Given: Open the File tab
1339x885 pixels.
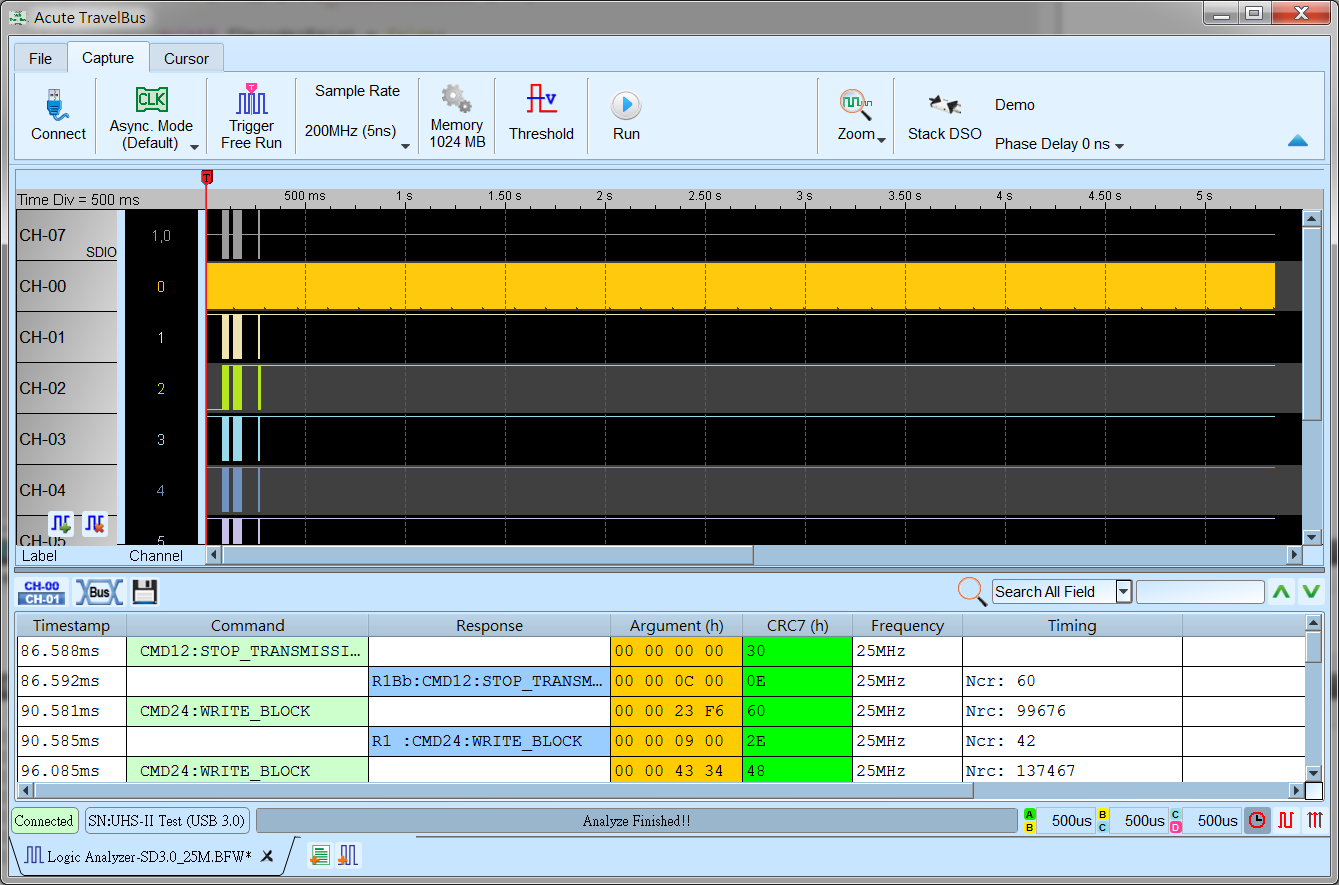Looking at the screenshot, I should click(40, 58).
